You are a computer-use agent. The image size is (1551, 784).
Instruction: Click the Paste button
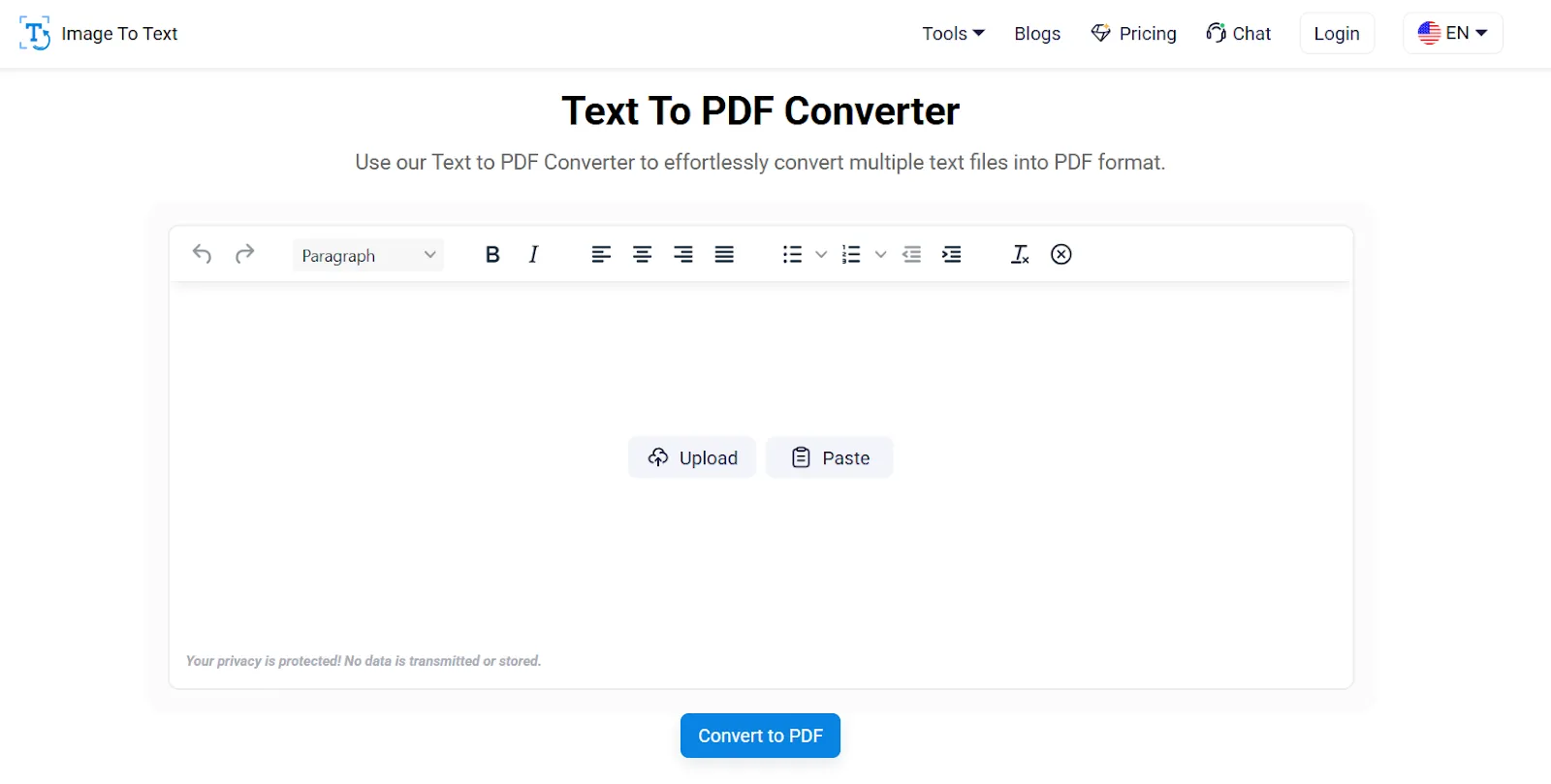click(830, 457)
